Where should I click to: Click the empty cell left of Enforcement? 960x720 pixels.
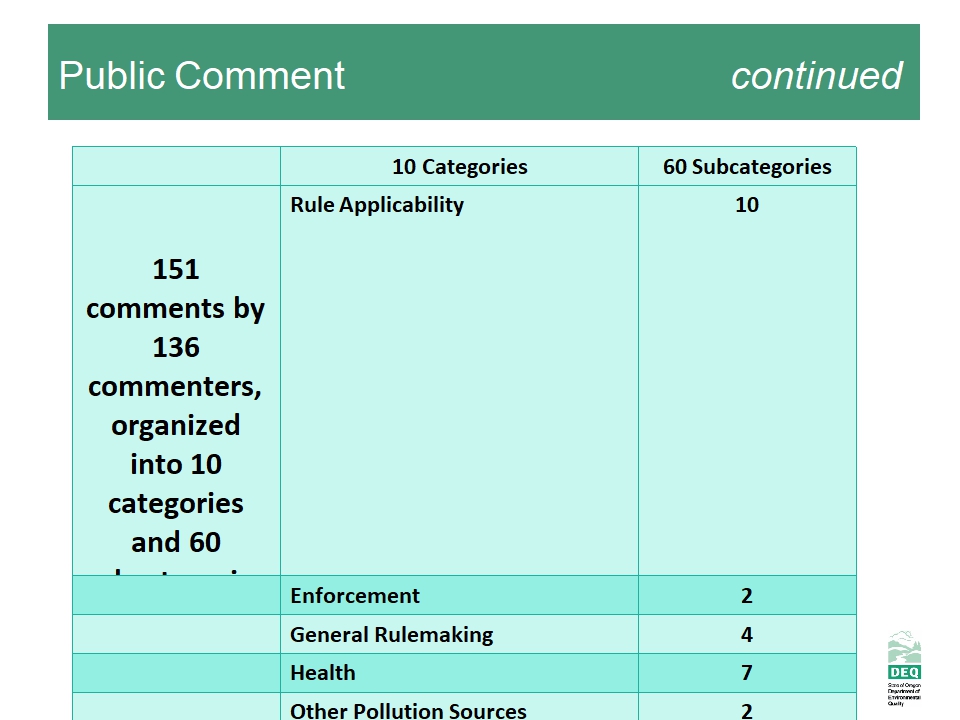[x=176, y=596]
